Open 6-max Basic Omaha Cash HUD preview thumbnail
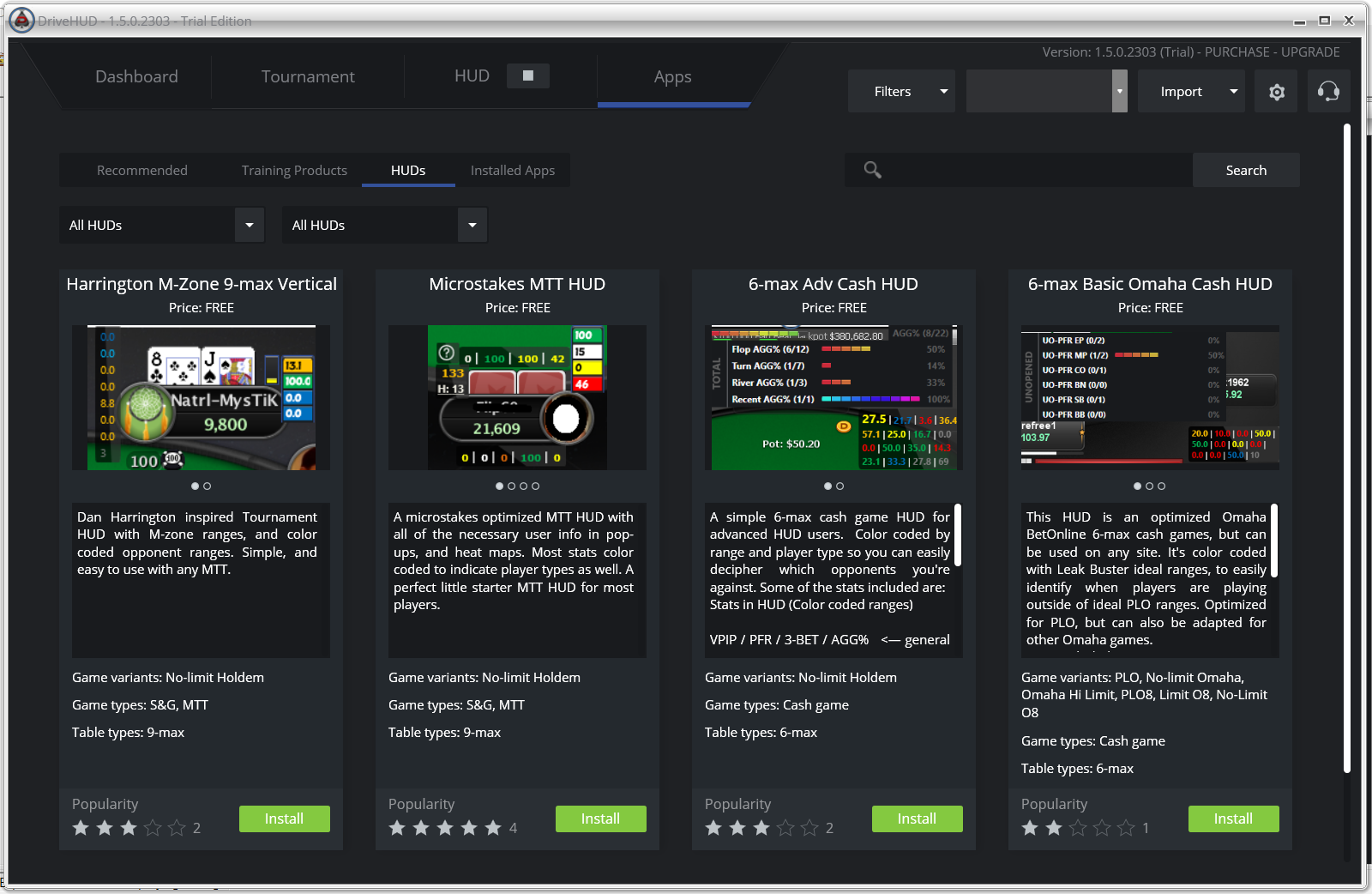 point(1151,397)
